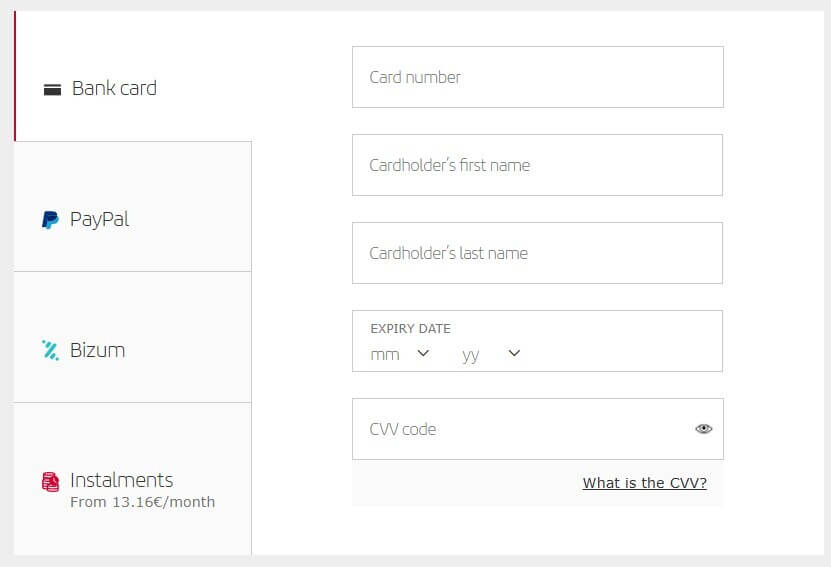Open the "What is the CVV?" link
Image resolution: width=831 pixels, height=567 pixels.
coord(644,483)
